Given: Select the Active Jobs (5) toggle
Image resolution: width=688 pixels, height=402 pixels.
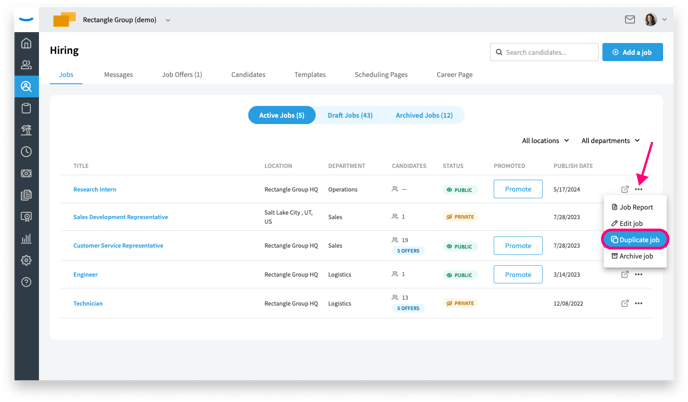Looking at the screenshot, I should pos(282,115).
